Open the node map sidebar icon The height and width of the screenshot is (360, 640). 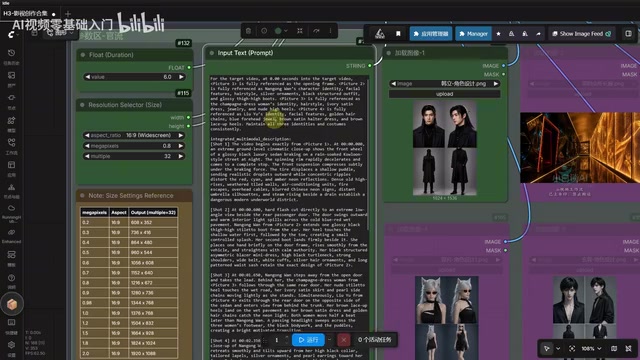click(11, 187)
